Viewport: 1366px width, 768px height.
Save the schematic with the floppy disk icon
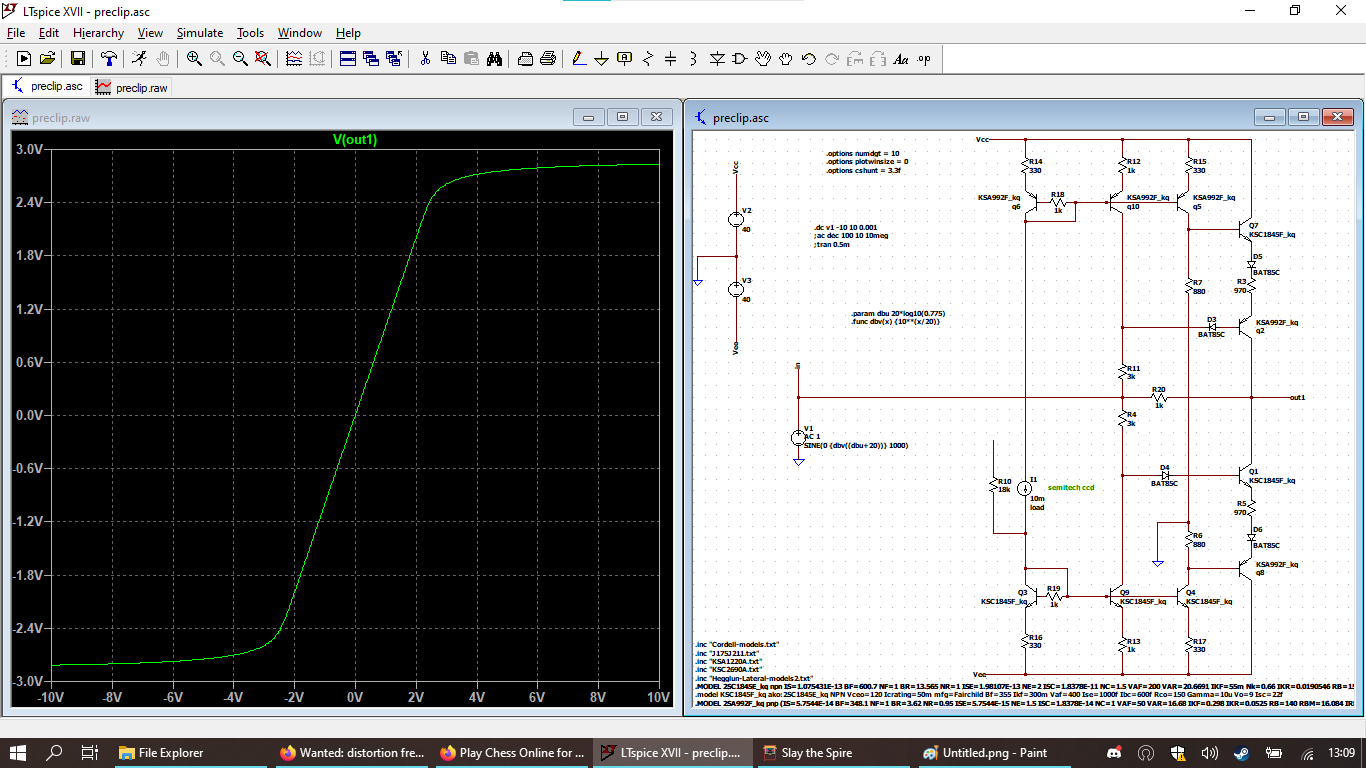coord(77,59)
